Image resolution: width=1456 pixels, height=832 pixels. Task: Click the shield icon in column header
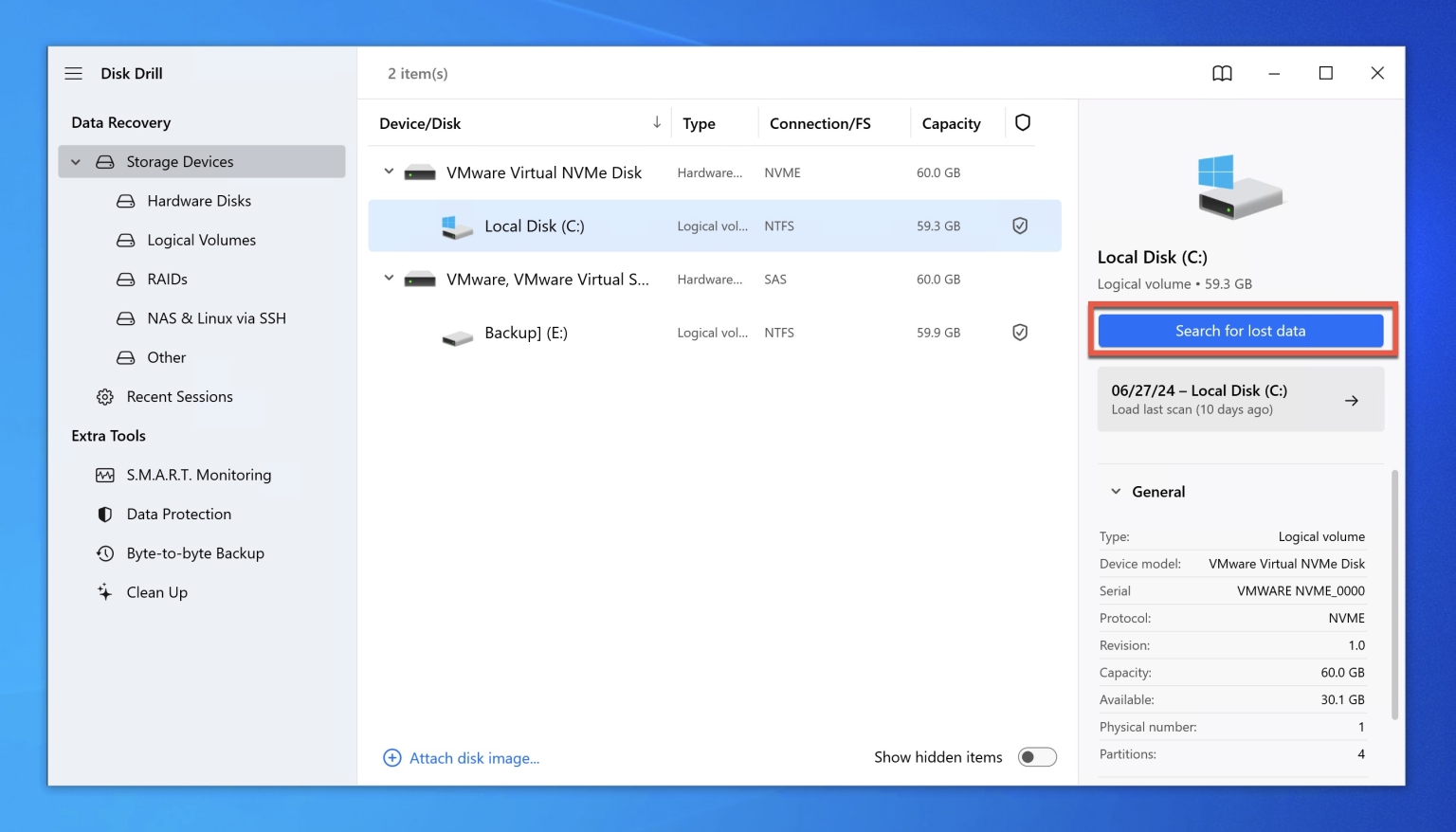[x=1023, y=122]
